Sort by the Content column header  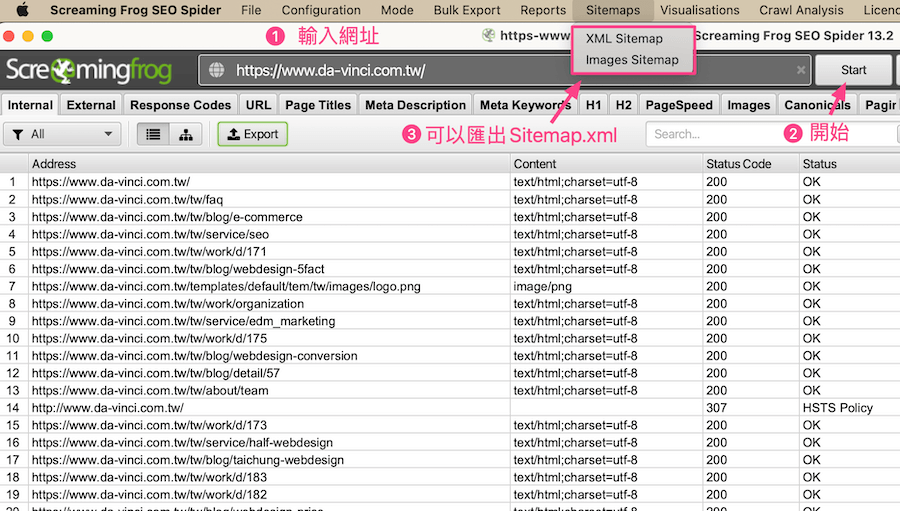[x=606, y=164]
